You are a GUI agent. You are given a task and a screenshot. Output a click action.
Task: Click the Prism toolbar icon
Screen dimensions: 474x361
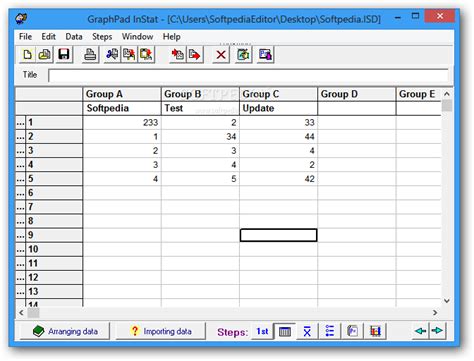[x=266, y=55]
